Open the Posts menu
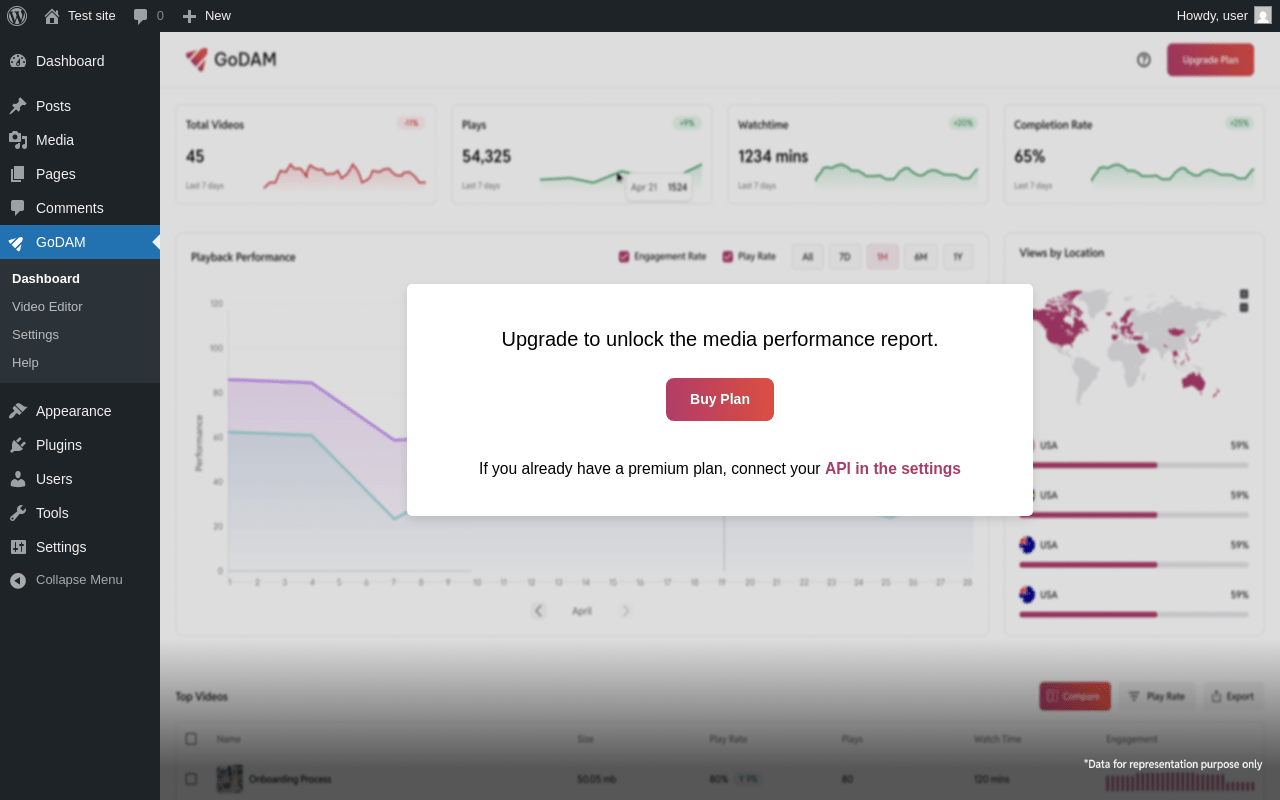 click(x=80, y=106)
